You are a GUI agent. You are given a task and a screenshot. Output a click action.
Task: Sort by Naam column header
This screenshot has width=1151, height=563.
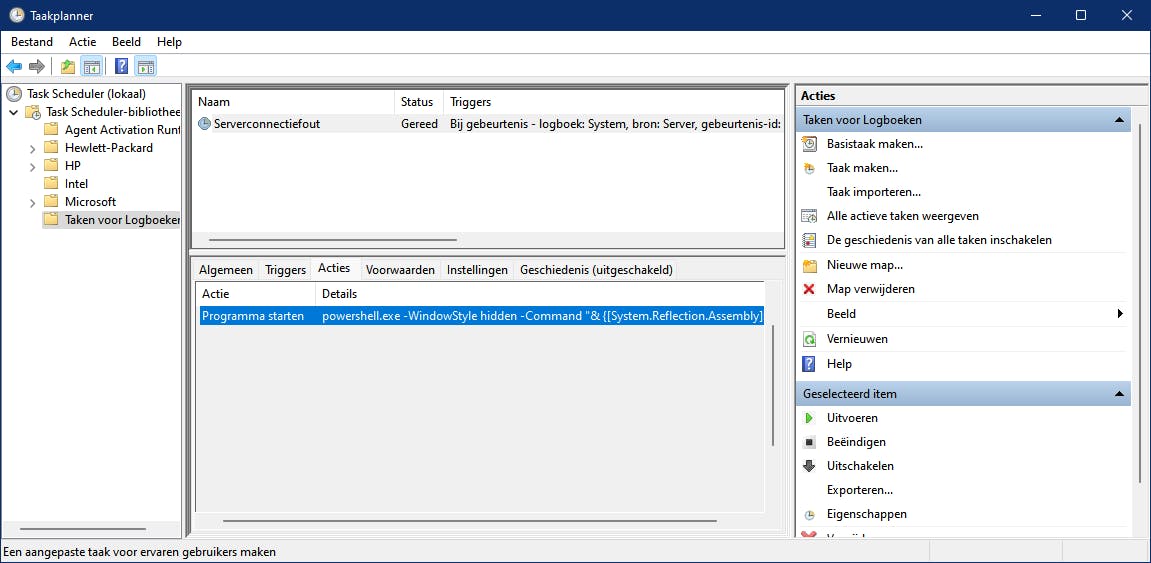point(294,102)
